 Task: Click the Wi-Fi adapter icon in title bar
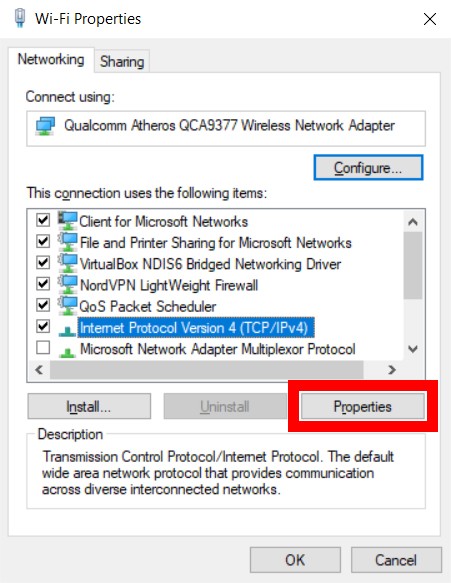point(20,18)
